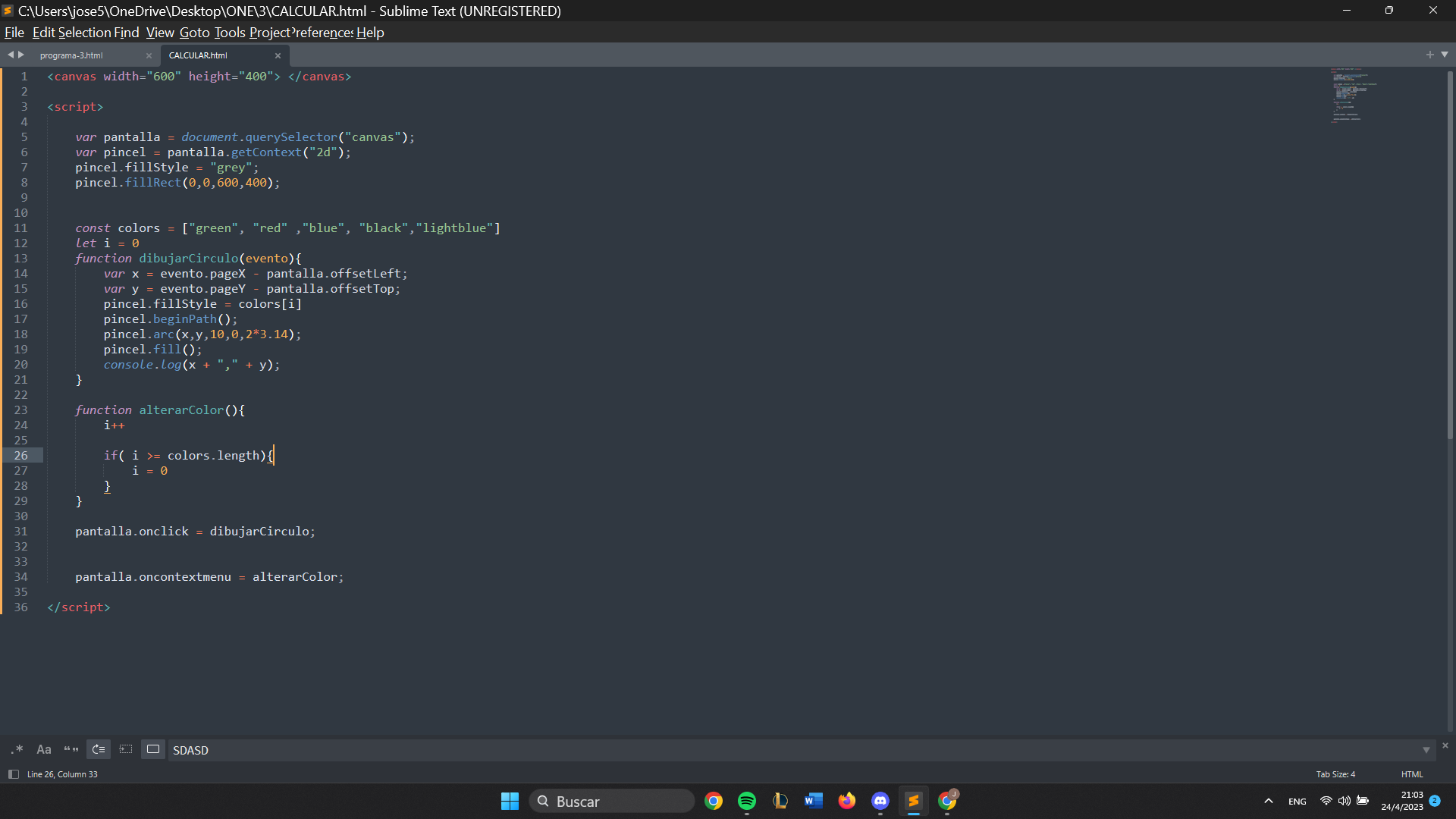The height and width of the screenshot is (819, 1456).
Task: Show hidden system tray icons
Action: coord(1269,801)
